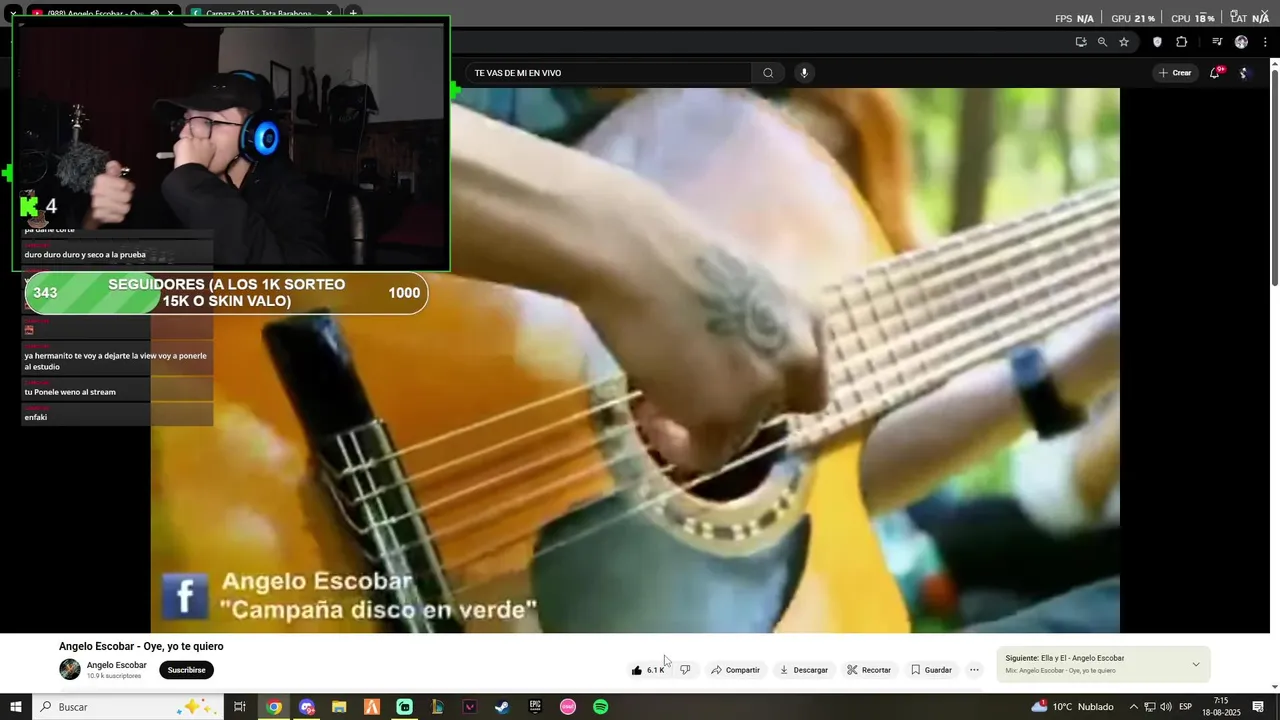Open the Windows notification center icon
This screenshot has width=1280, height=720.
tap(1259, 707)
